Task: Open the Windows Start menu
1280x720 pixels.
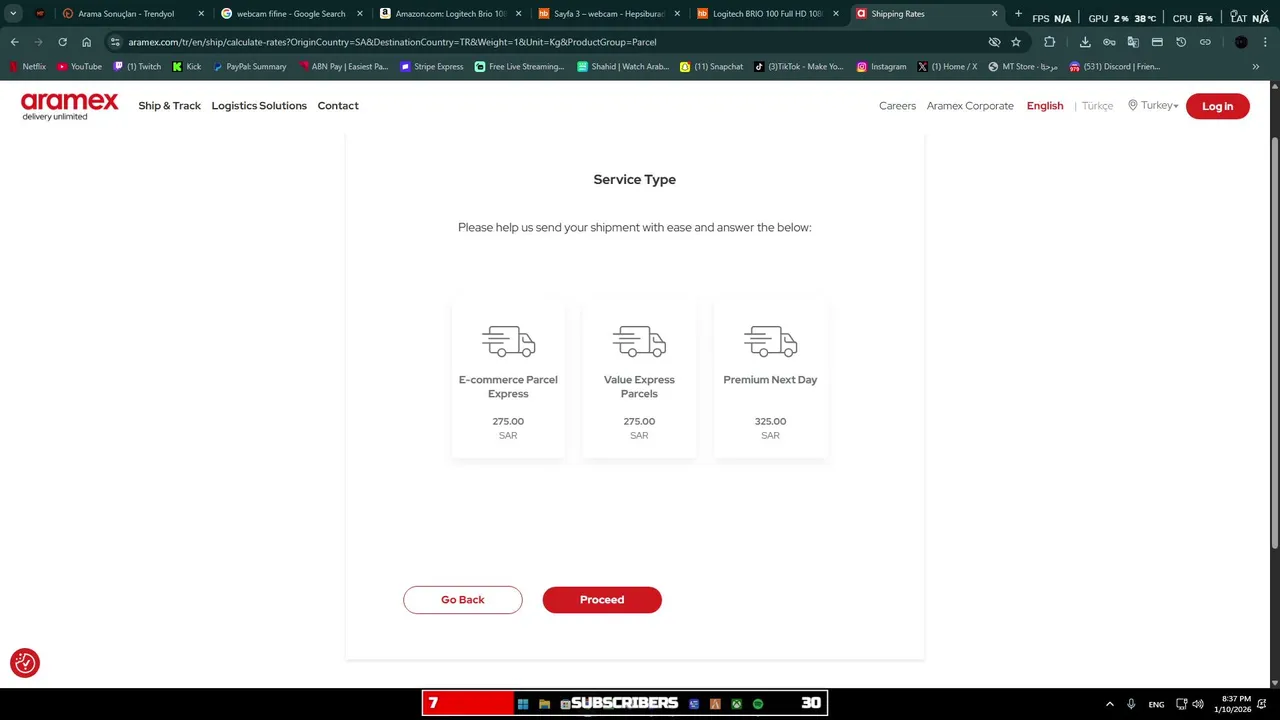Action: click(x=522, y=704)
